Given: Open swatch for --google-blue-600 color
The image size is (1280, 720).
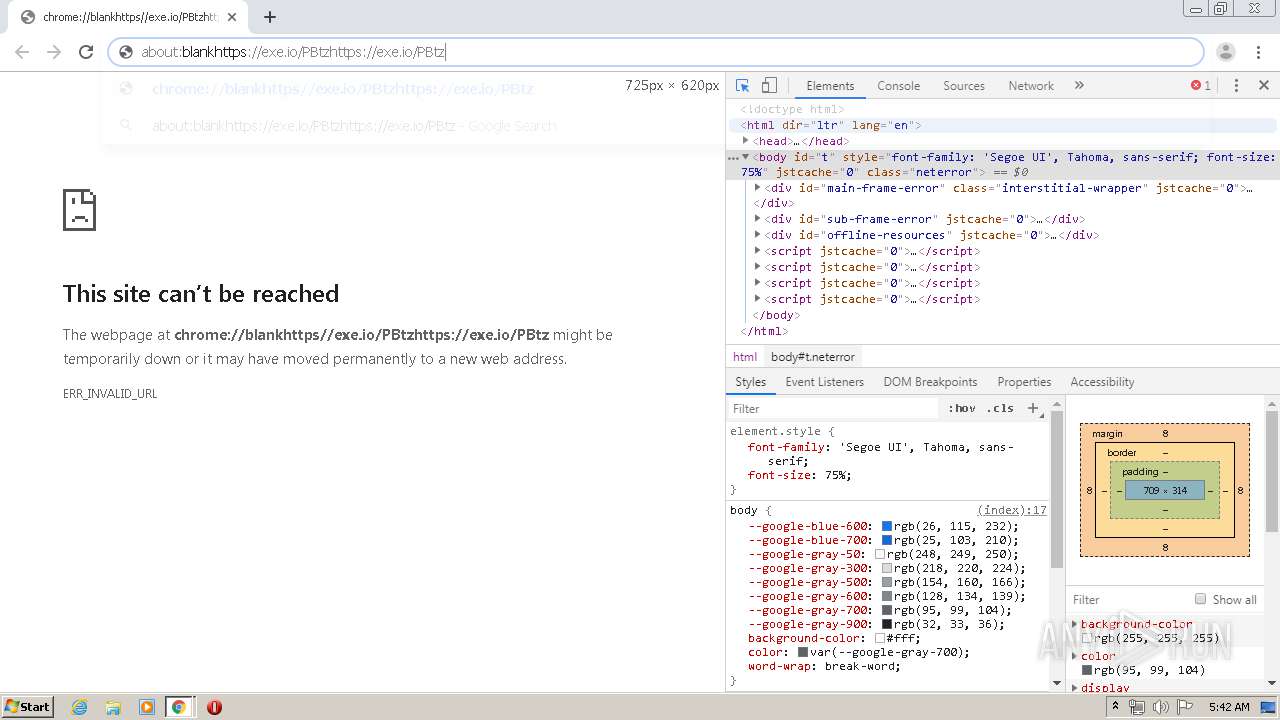Looking at the screenshot, I should pyautogui.click(x=886, y=526).
